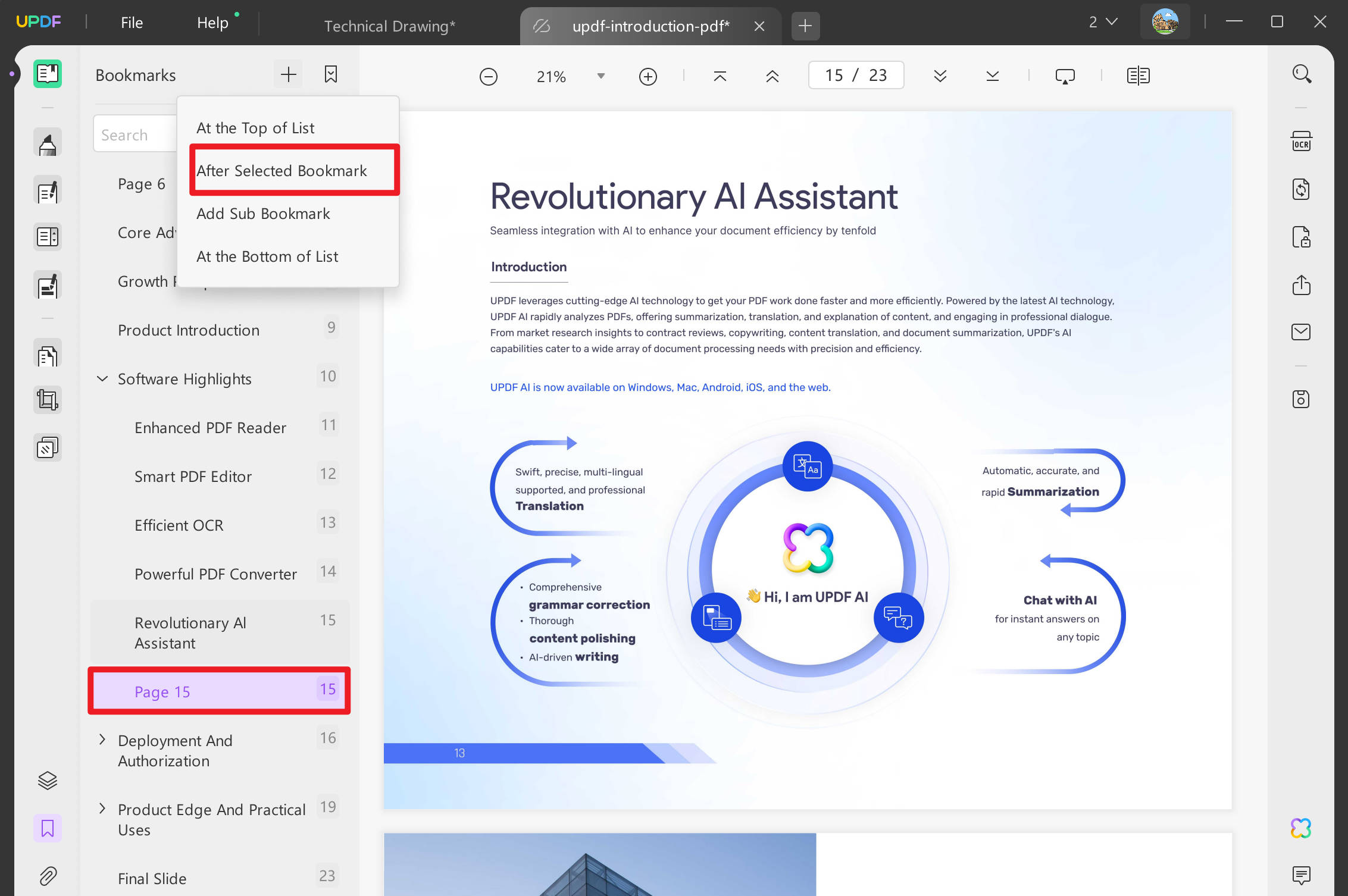Switch to Technical Drawing tab

[390, 26]
